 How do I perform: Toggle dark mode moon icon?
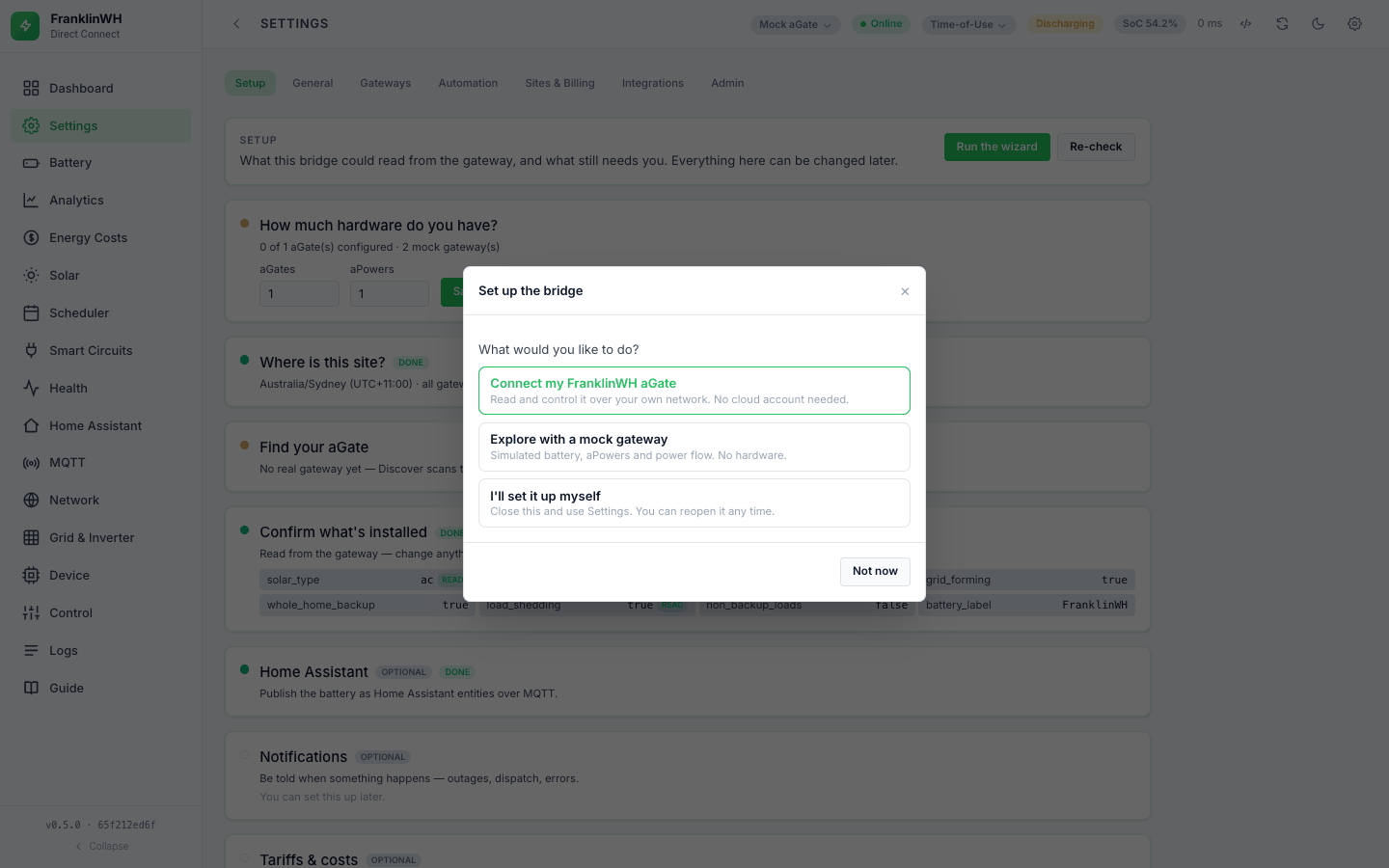pyautogui.click(x=1319, y=24)
